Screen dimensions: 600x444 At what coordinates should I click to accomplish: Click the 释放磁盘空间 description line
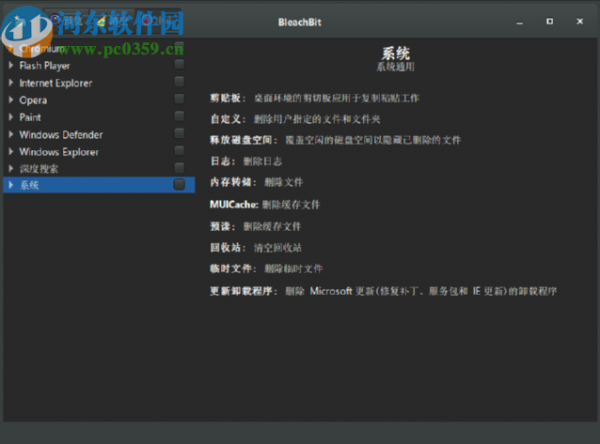click(336, 140)
